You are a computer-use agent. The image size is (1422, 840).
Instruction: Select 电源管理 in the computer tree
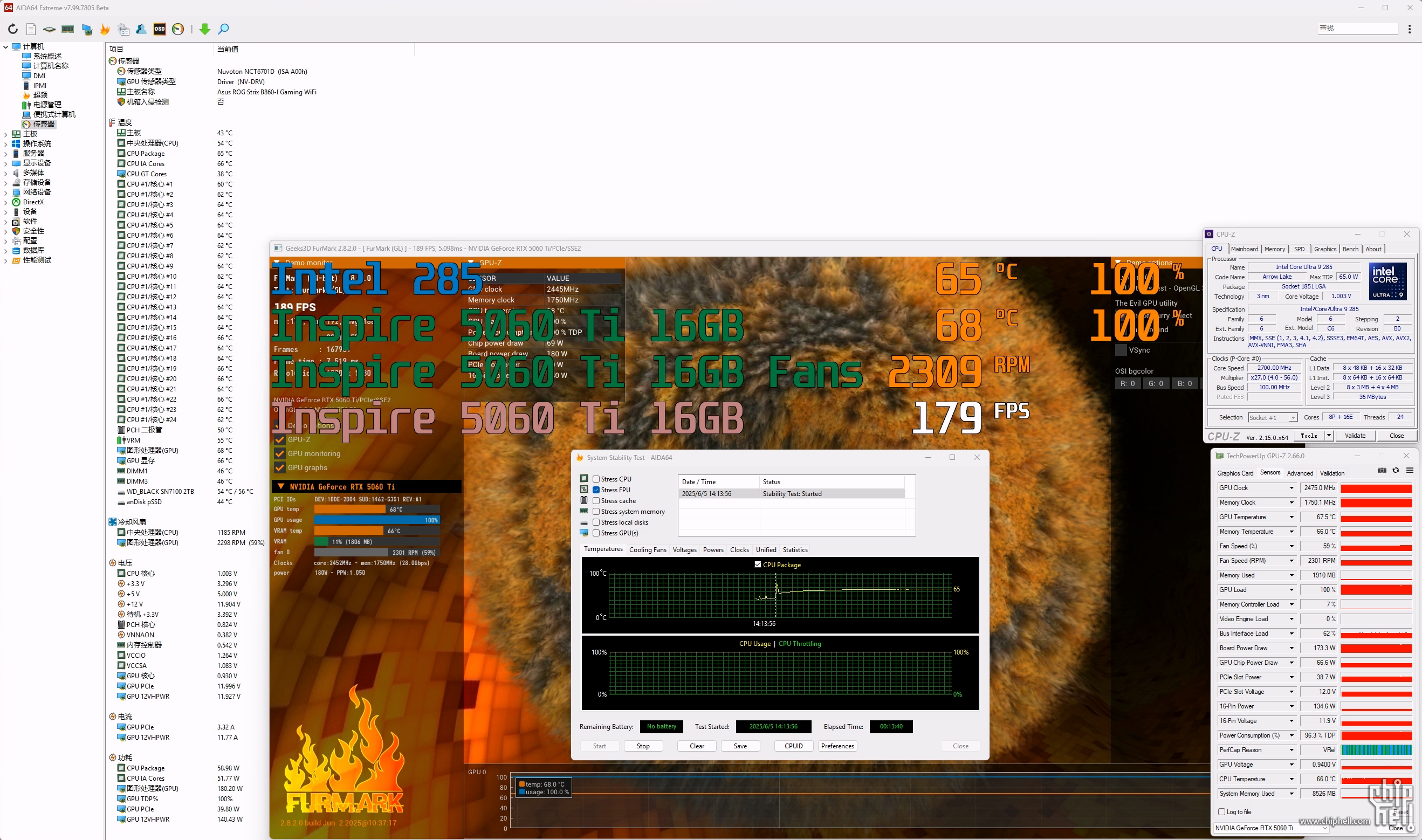coord(47,104)
